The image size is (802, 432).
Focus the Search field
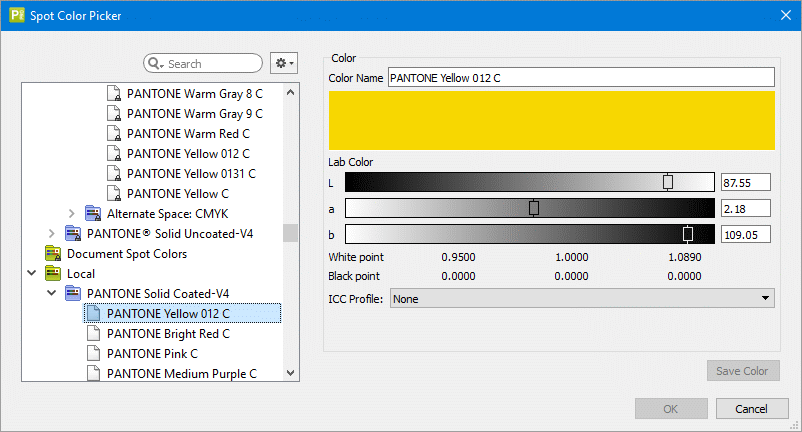coord(203,63)
